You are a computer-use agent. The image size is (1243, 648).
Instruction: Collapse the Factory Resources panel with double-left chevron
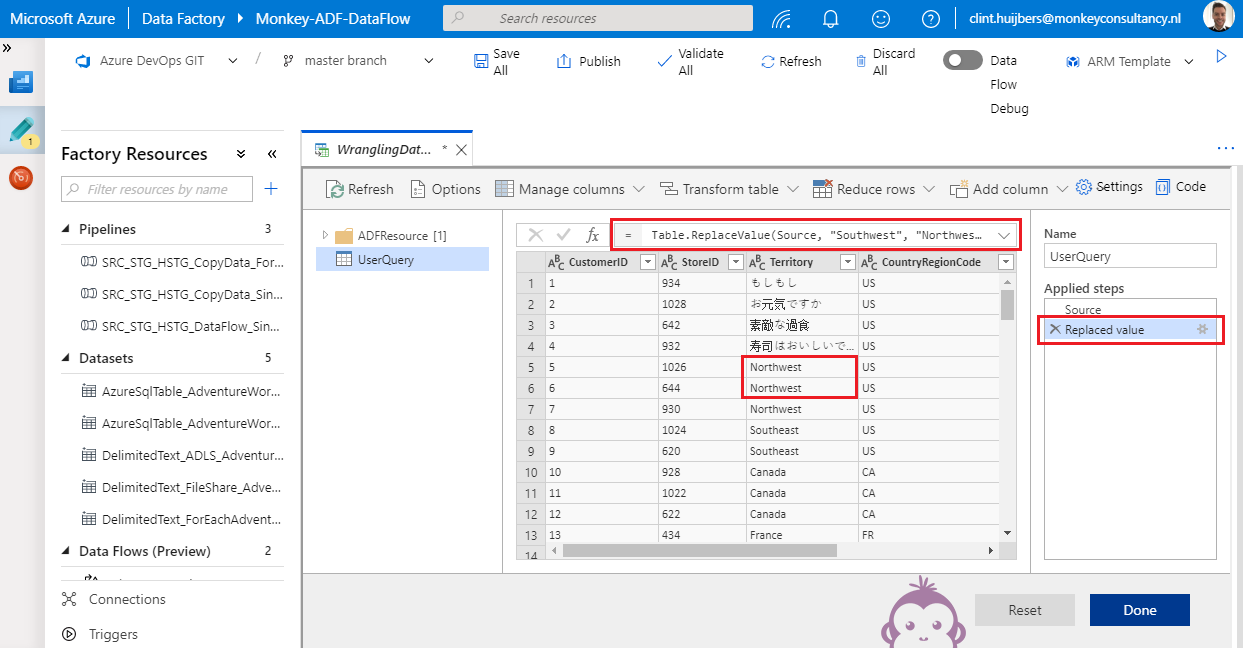coord(272,154)
